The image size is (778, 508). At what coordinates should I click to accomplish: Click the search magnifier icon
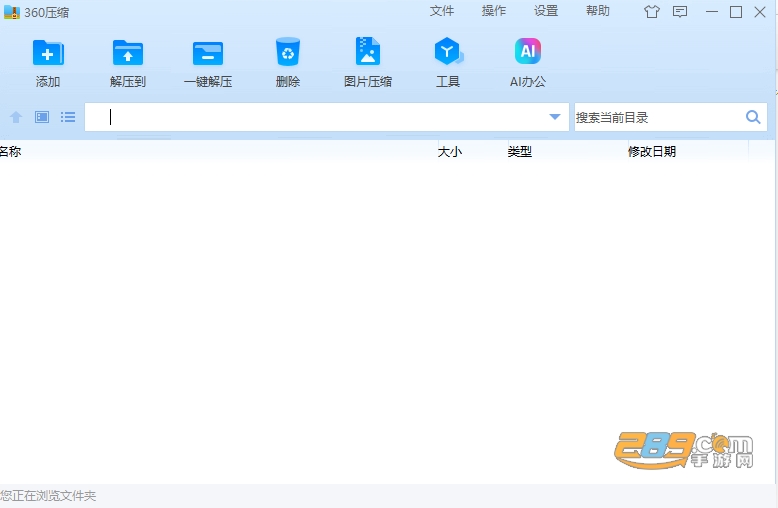pyautogui.click(x=753, y=117)
